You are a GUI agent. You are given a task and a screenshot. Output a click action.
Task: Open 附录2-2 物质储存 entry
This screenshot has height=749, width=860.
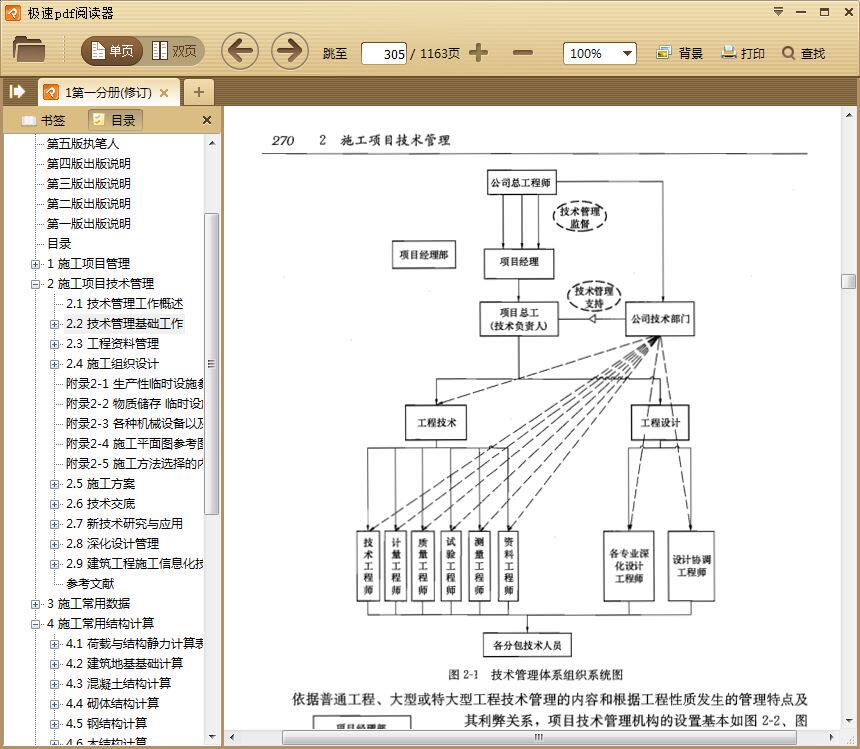coord(134,404)
